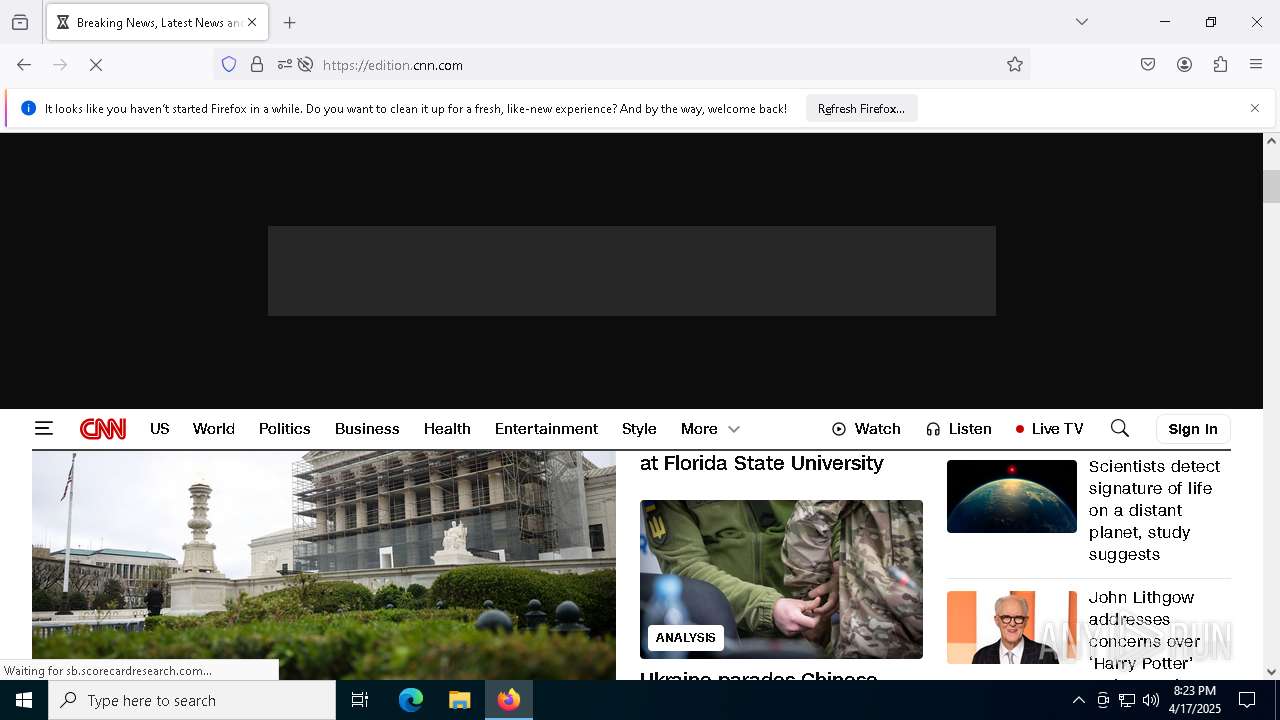
Task: Click the page scrollbar up arrow
Action: tap(1271, 141)
